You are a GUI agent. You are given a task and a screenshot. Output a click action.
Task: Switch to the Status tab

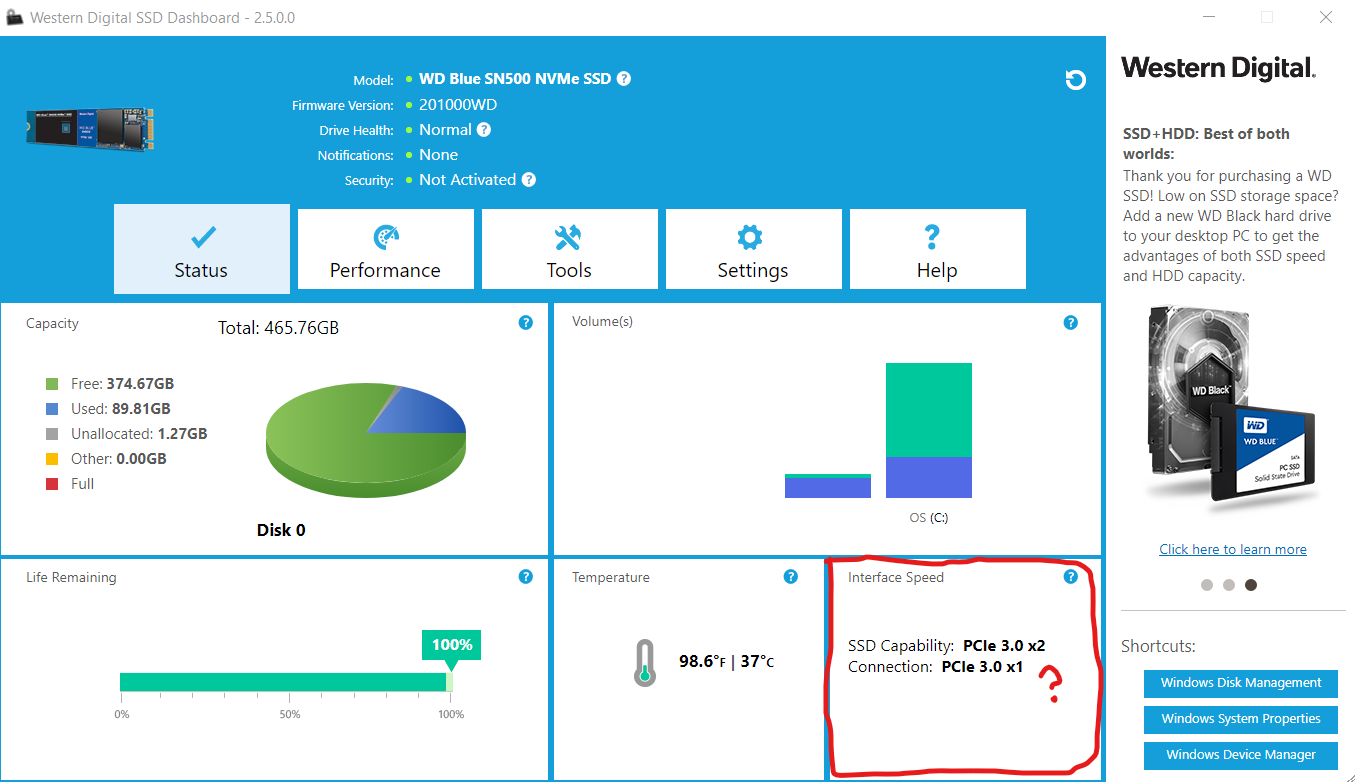click(202, 249)
